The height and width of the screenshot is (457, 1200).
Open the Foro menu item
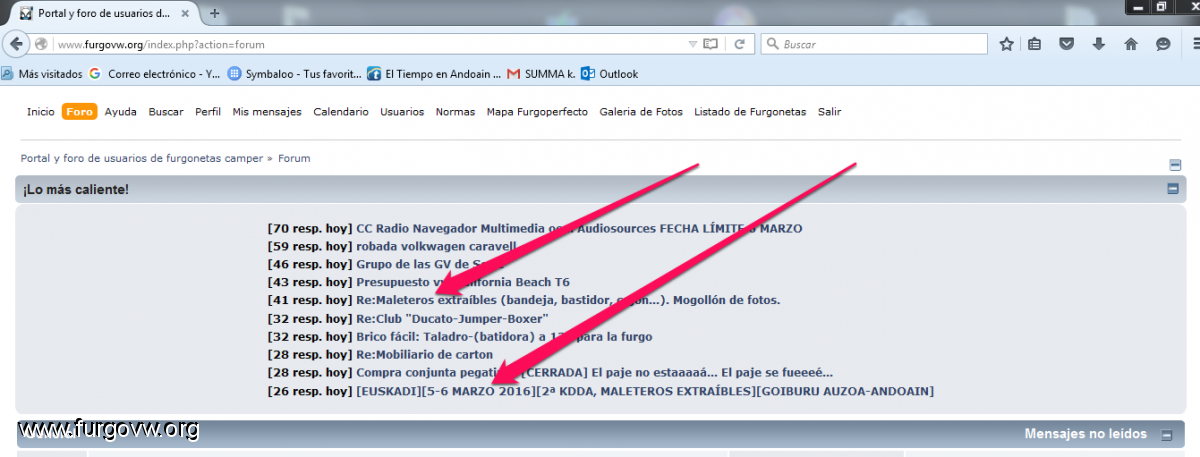click(x=79, y=112)
